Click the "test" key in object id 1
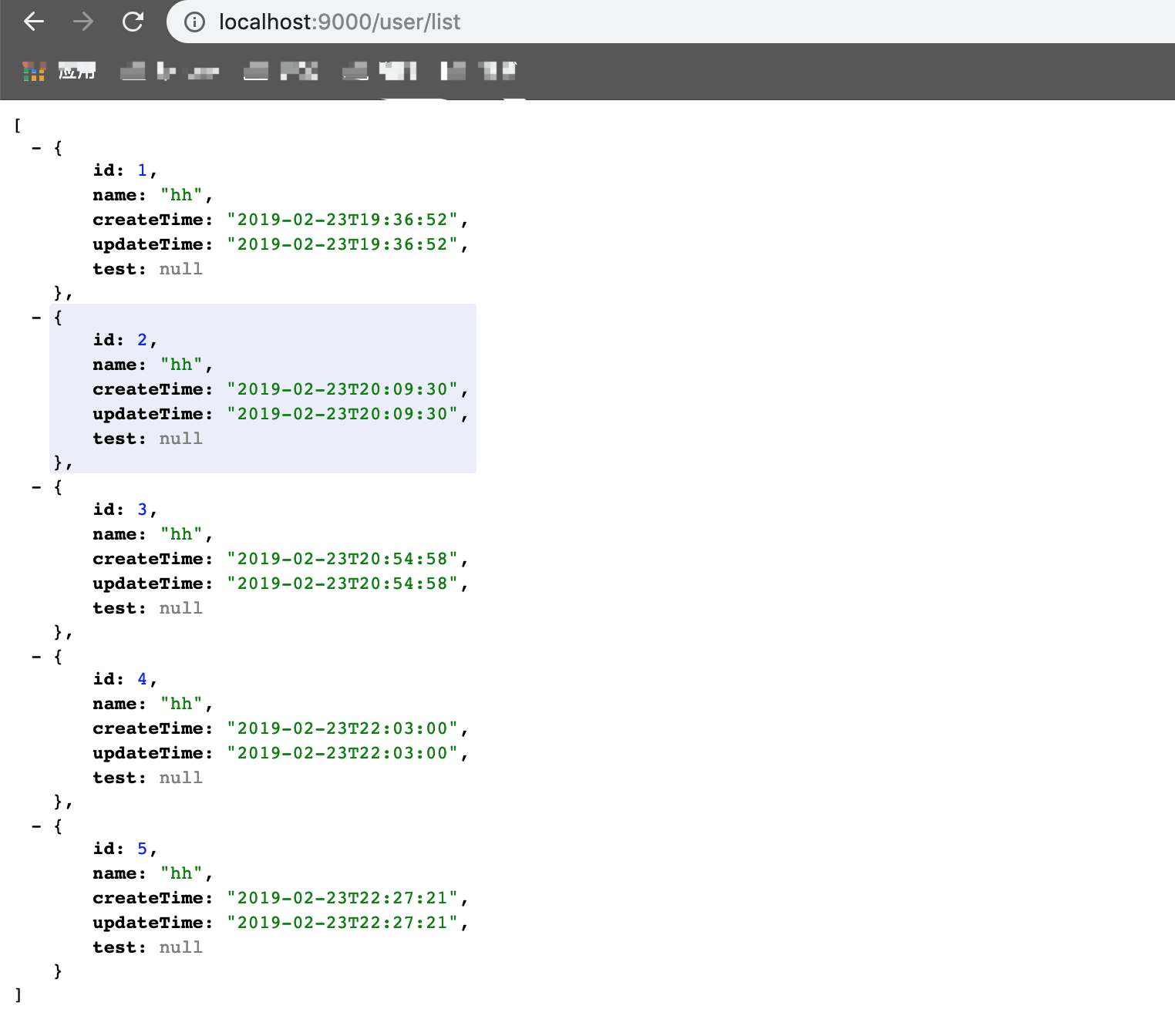The height and width of the screenshot is (1036, 1175). pos(116,269)
